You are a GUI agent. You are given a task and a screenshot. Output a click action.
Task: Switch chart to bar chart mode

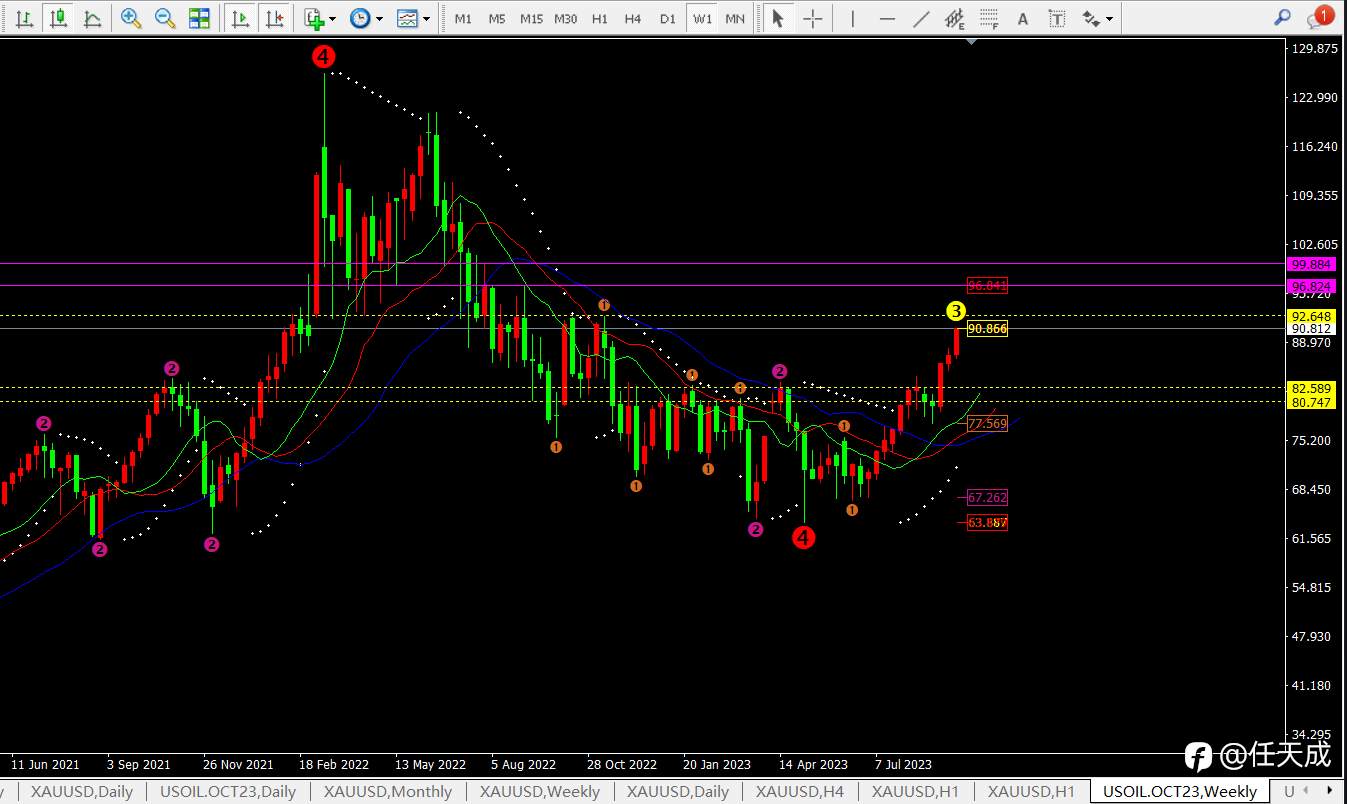coord(25,18)
